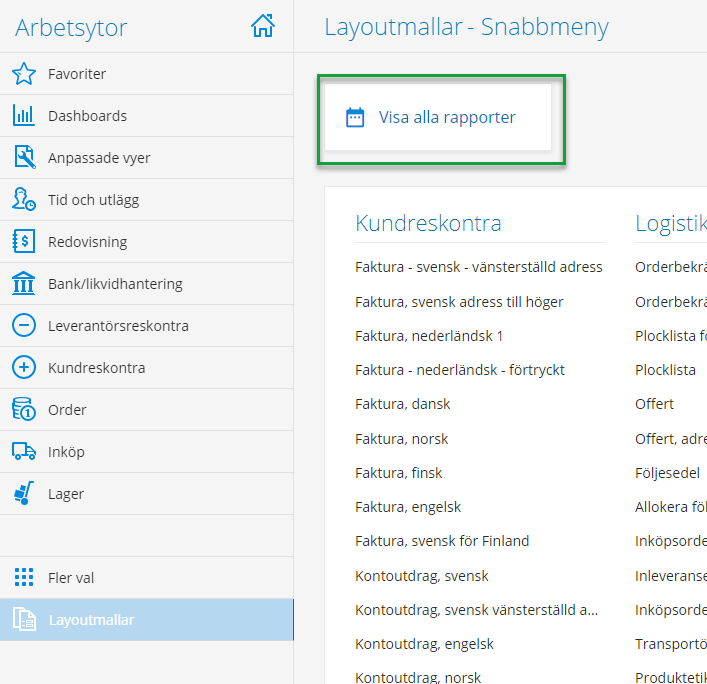Viewport: 707px width, 684px height.
Task: Select Plocklista in Logistik column
Action: tap(665, 370)
